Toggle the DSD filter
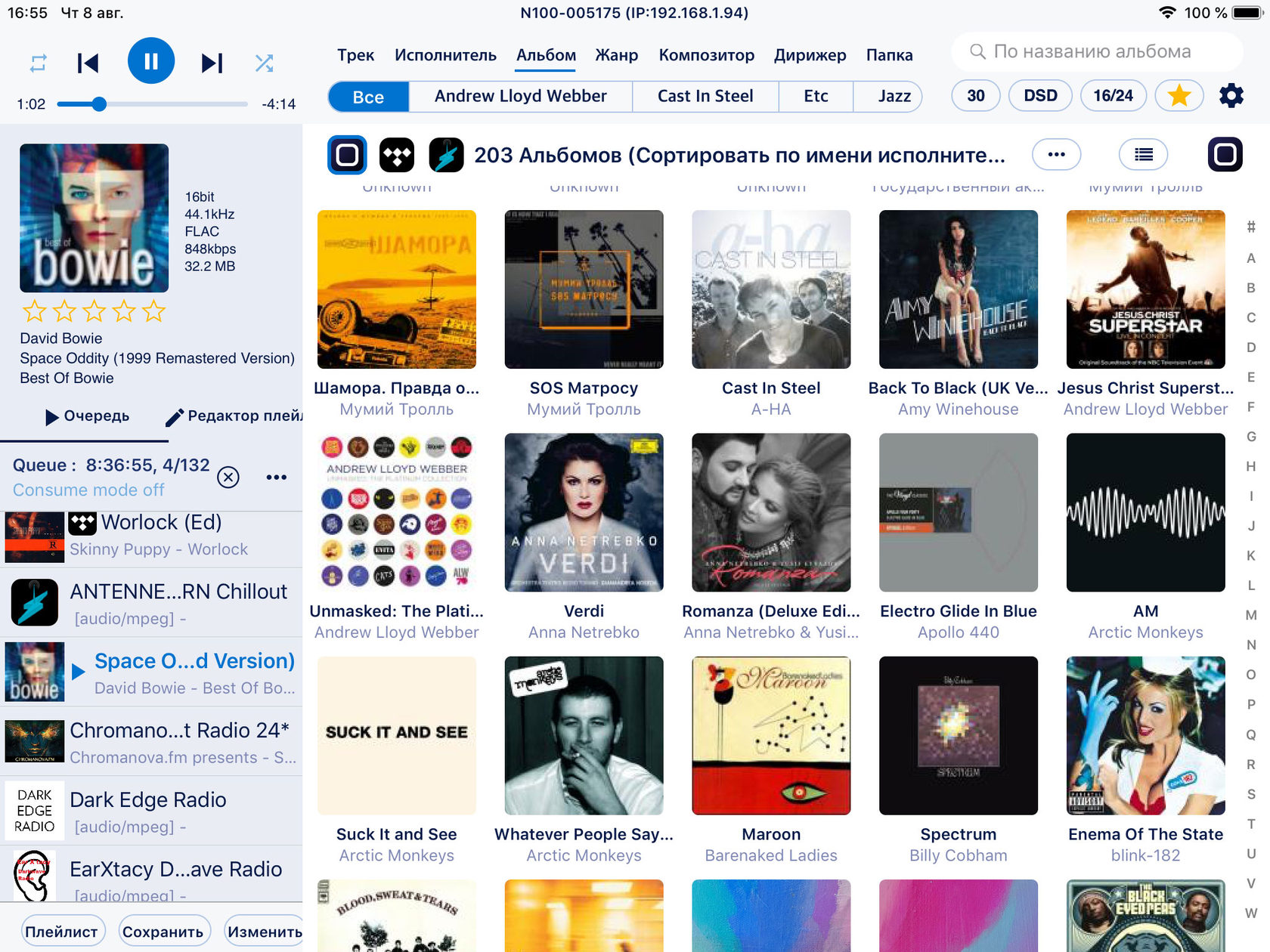1270x952 pixels. [x=1040, y=96]
